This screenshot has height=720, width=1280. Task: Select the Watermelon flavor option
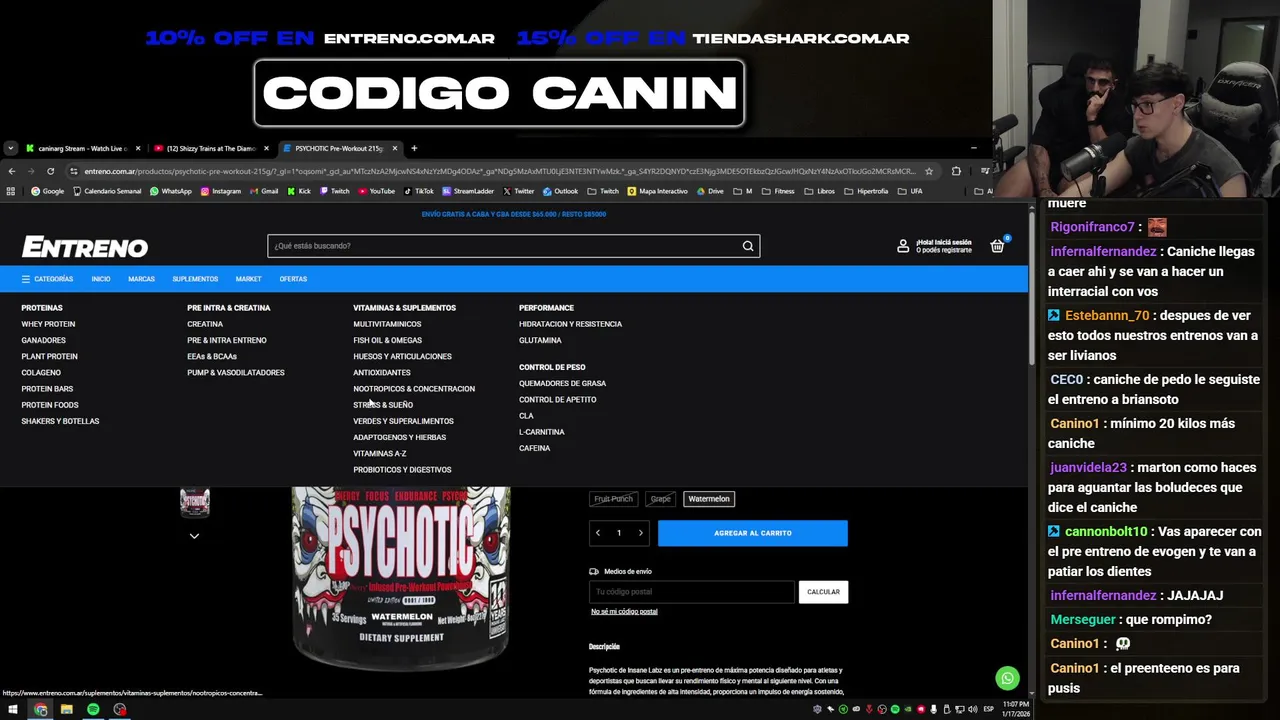pos(709,498)
